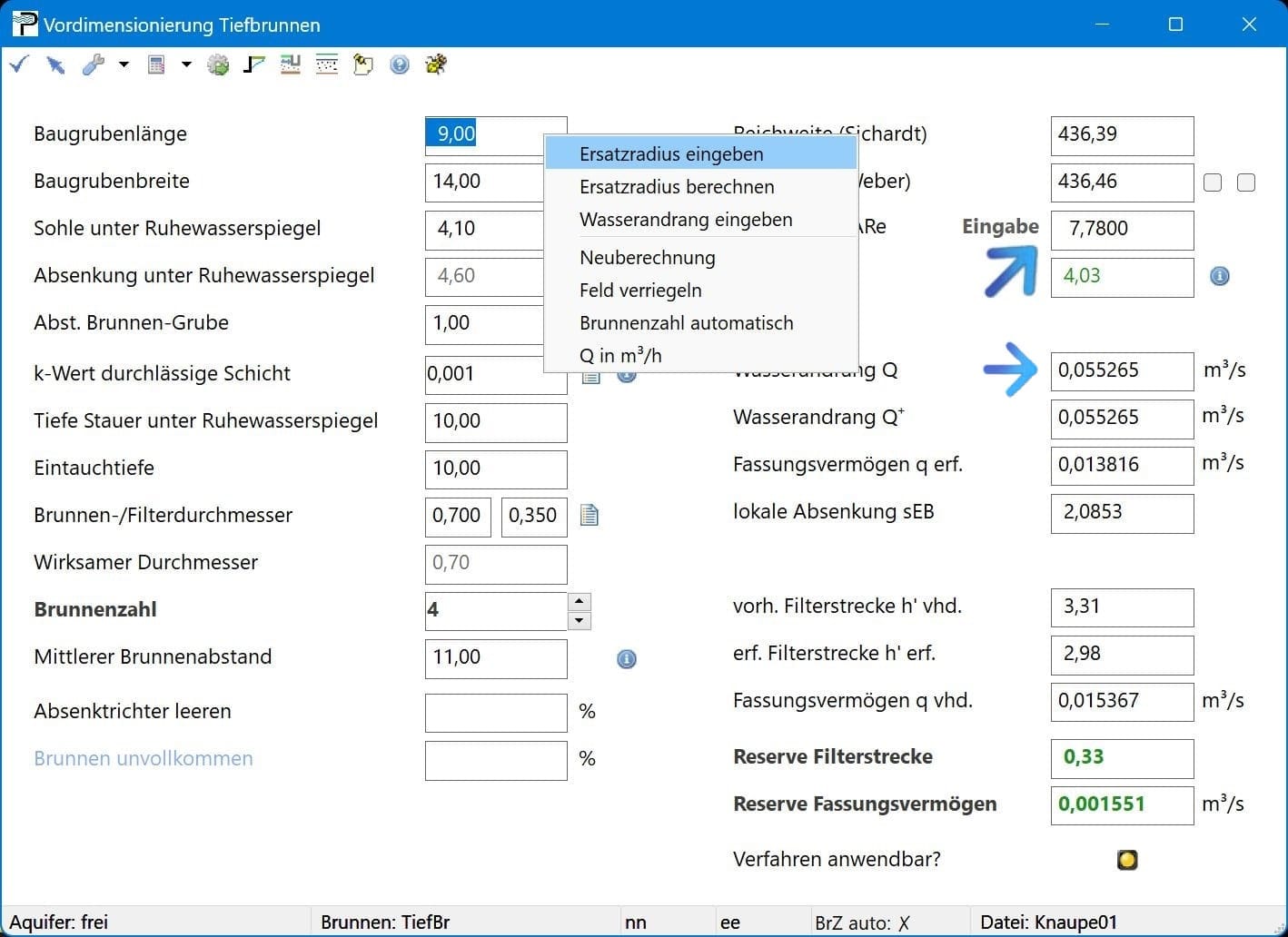Click the 'Brunnen unvollkommen' blue link label
Image resolution: width=1288 pixels, height=937 pixels.
tap(144, 759)
